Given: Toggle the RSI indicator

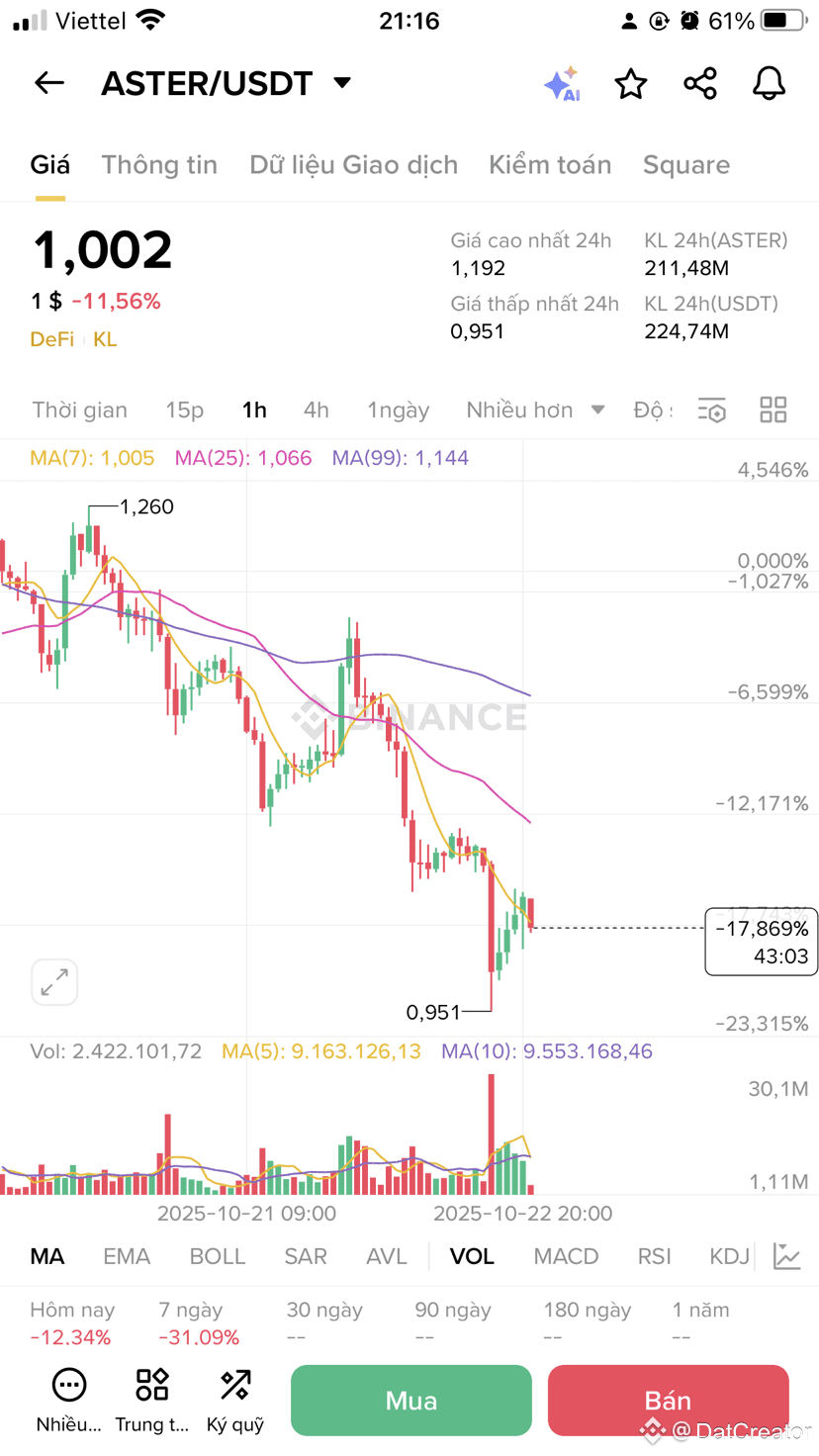Looking at the screenshot, I should (655, 1256).
